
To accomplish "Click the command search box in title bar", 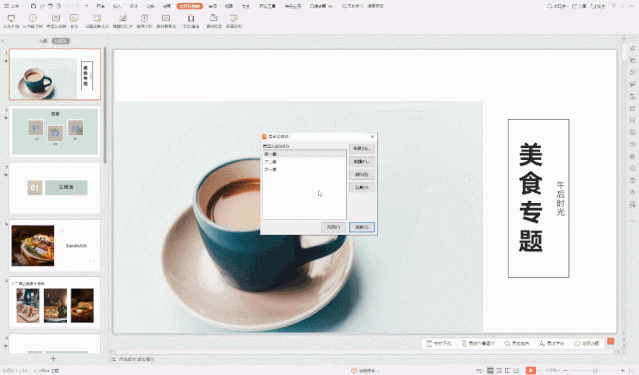I will coord(363,6).
